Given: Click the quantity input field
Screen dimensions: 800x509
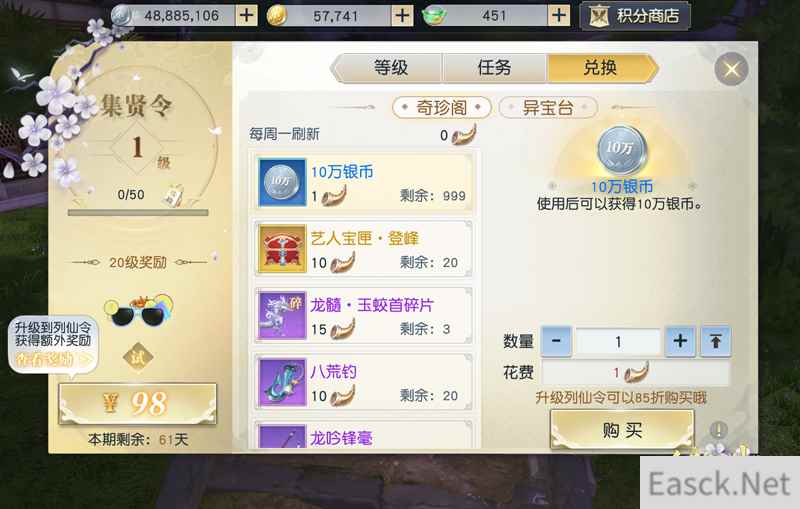Looking at the screenshot, I should coord(618,342).
